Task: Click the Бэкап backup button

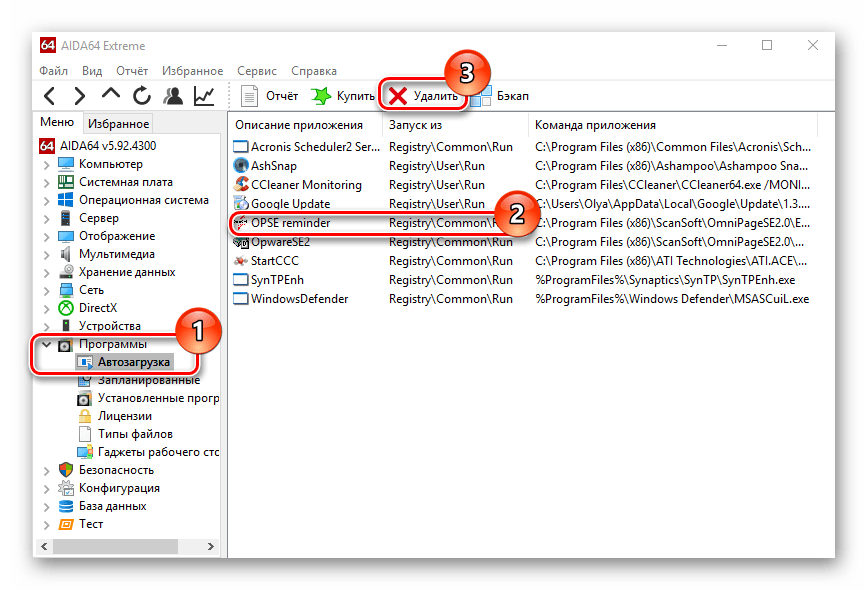Action: [x=501, y=96]
